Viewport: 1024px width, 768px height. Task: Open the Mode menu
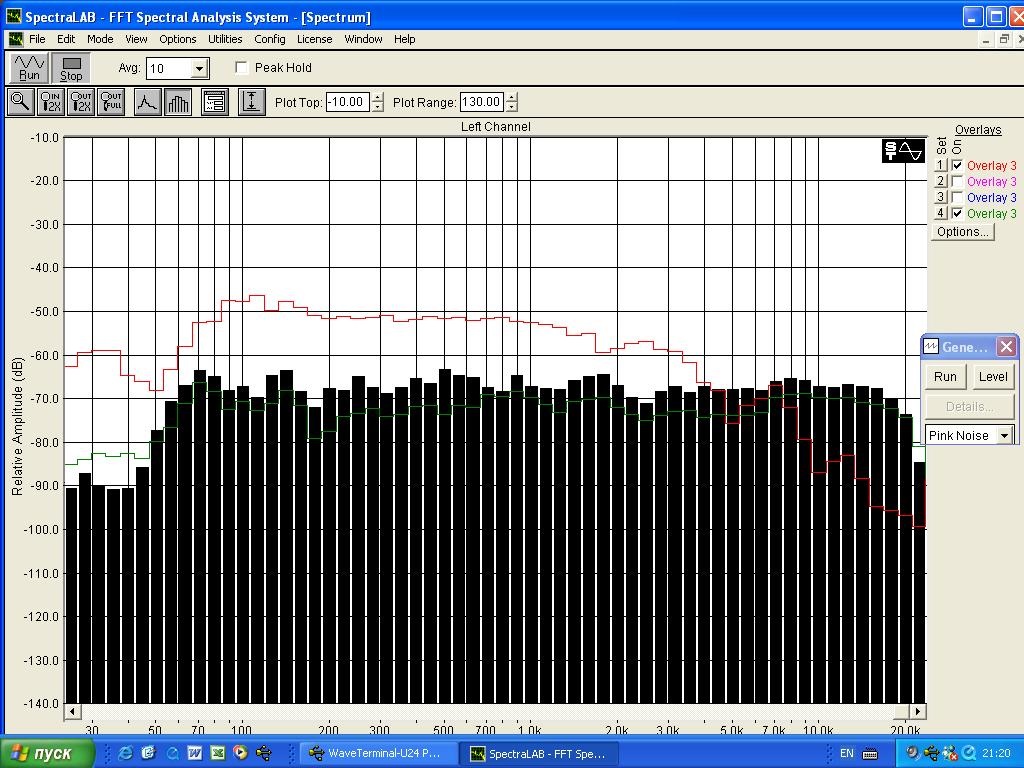point(100,39)
